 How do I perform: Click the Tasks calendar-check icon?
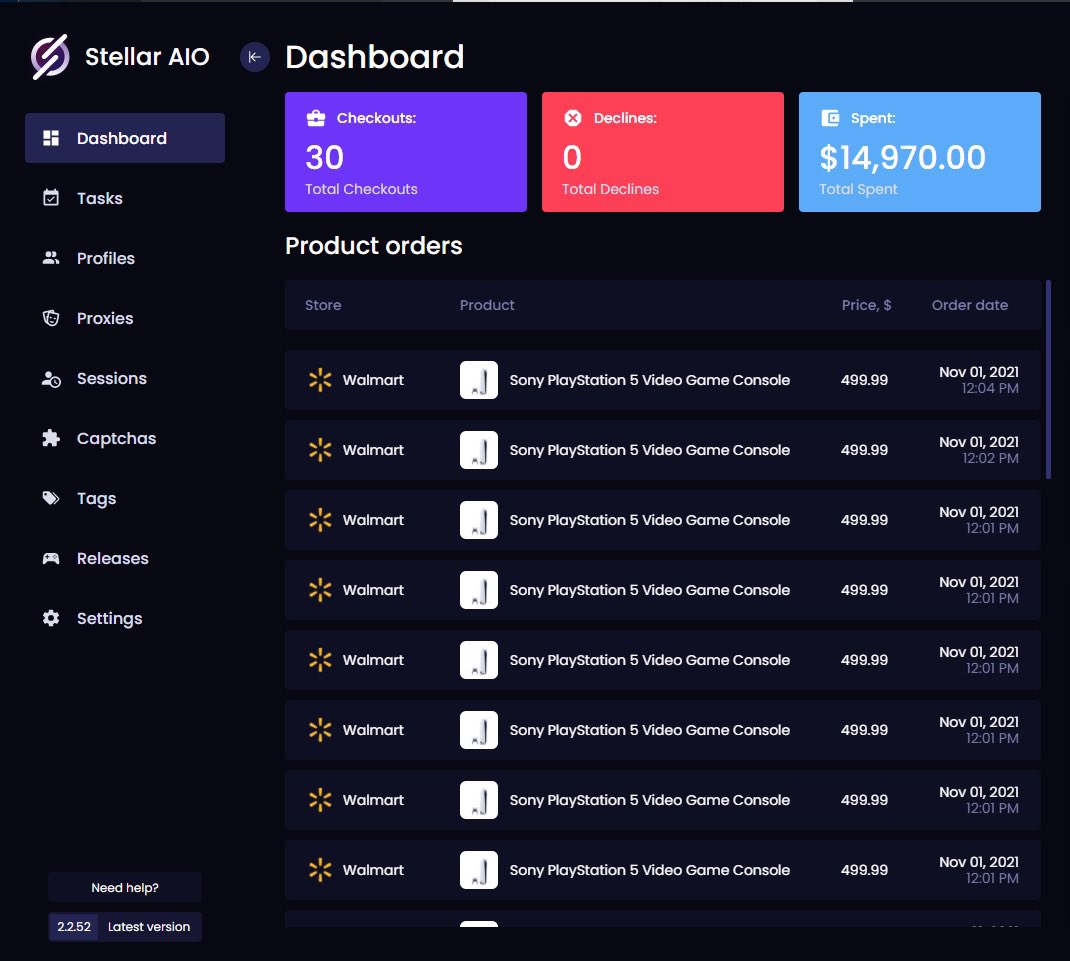51,198
